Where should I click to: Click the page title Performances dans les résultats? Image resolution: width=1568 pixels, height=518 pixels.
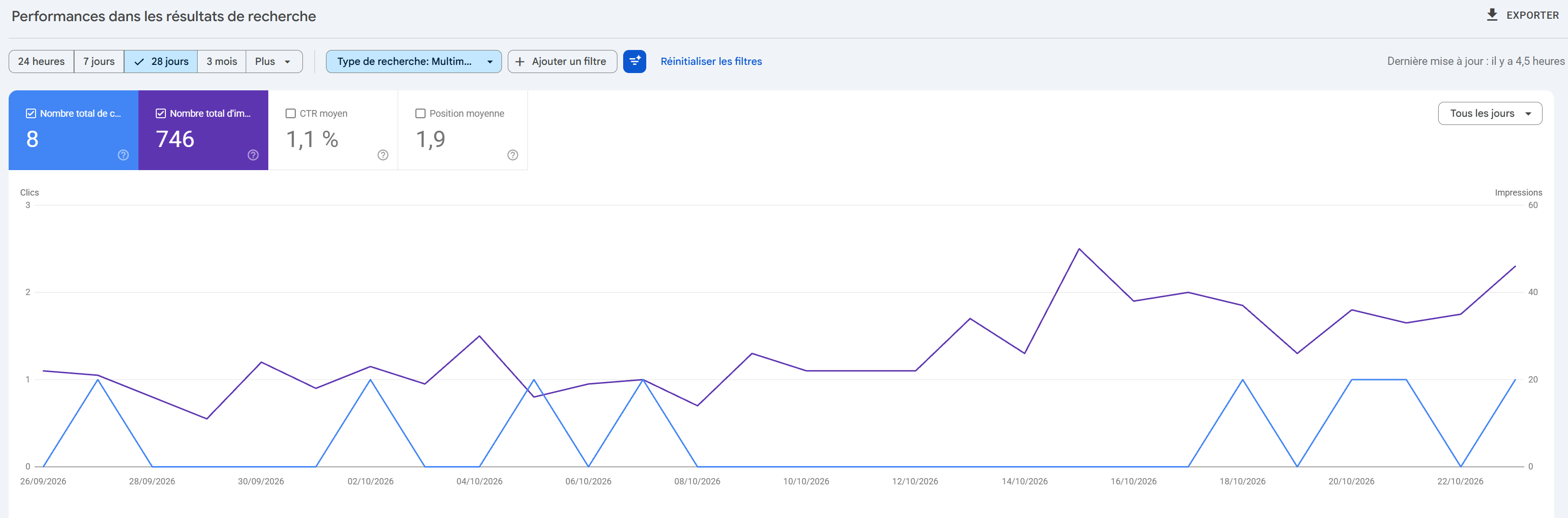(164, 16)
